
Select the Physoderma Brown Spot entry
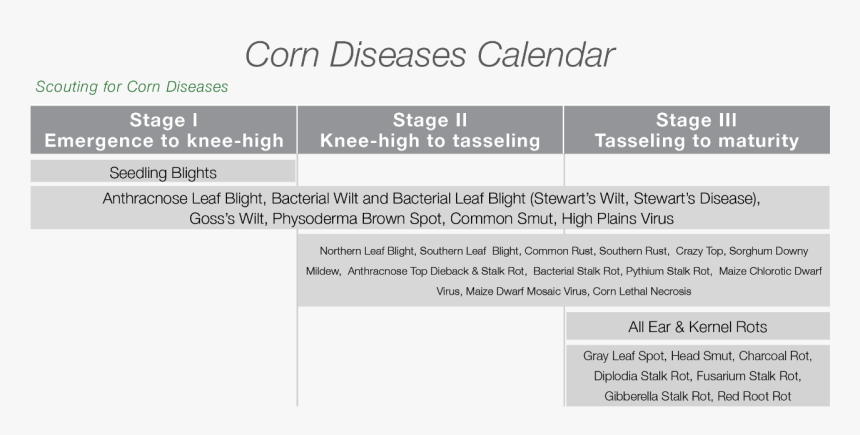pos(357,219)
